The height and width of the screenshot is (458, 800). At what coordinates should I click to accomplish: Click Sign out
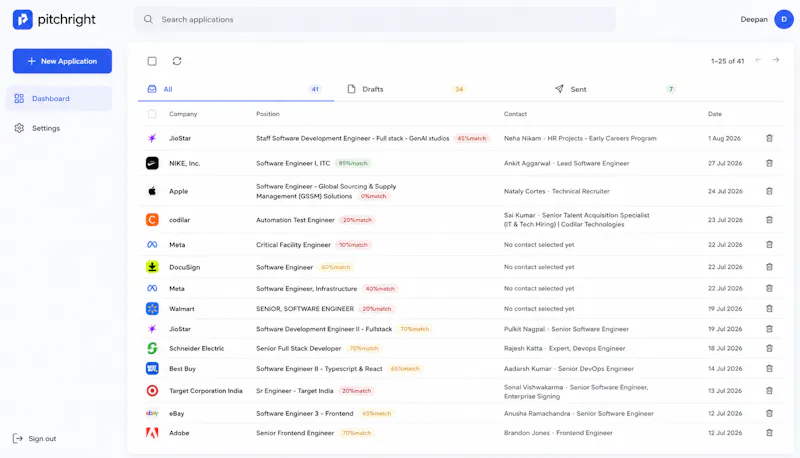click(35, 439)
